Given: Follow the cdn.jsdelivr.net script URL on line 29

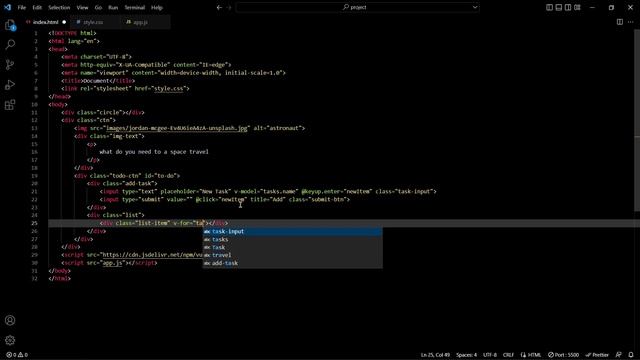Looking at the screenshot, I should coord(153,255).
